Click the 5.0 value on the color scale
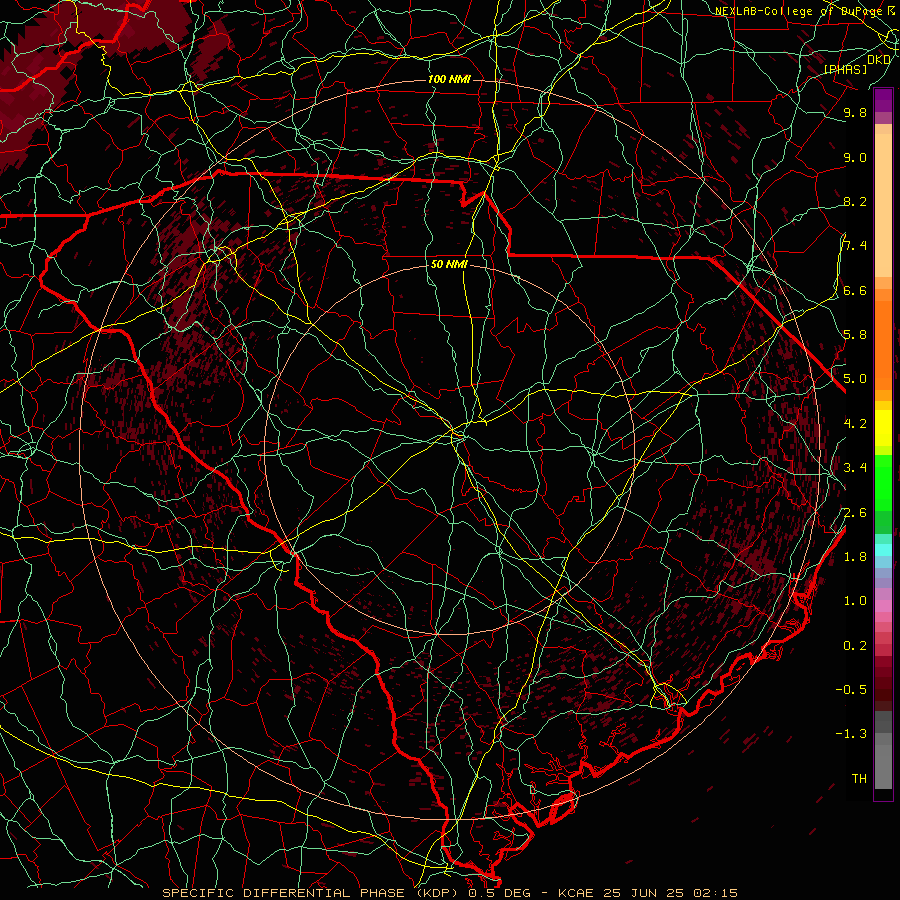This screenshot has width=900, height=900. pyautogui.click(x=855, y=379)
